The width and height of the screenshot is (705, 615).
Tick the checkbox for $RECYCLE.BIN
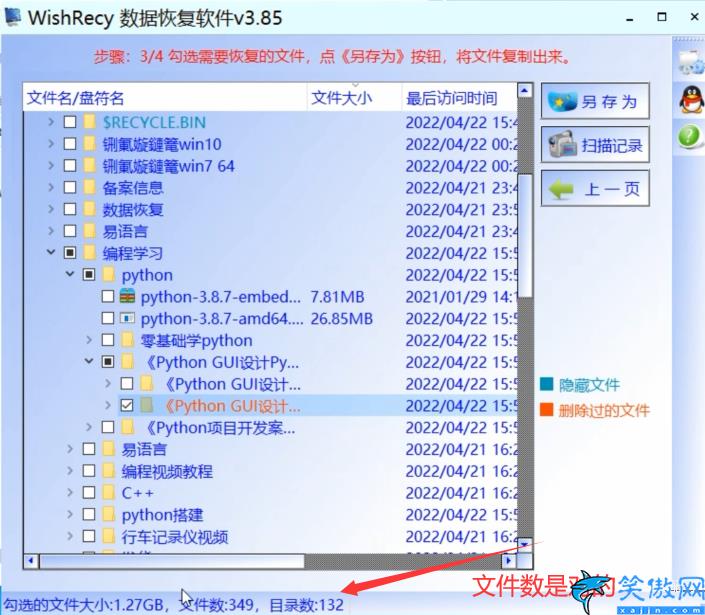[x=70, y=122]
